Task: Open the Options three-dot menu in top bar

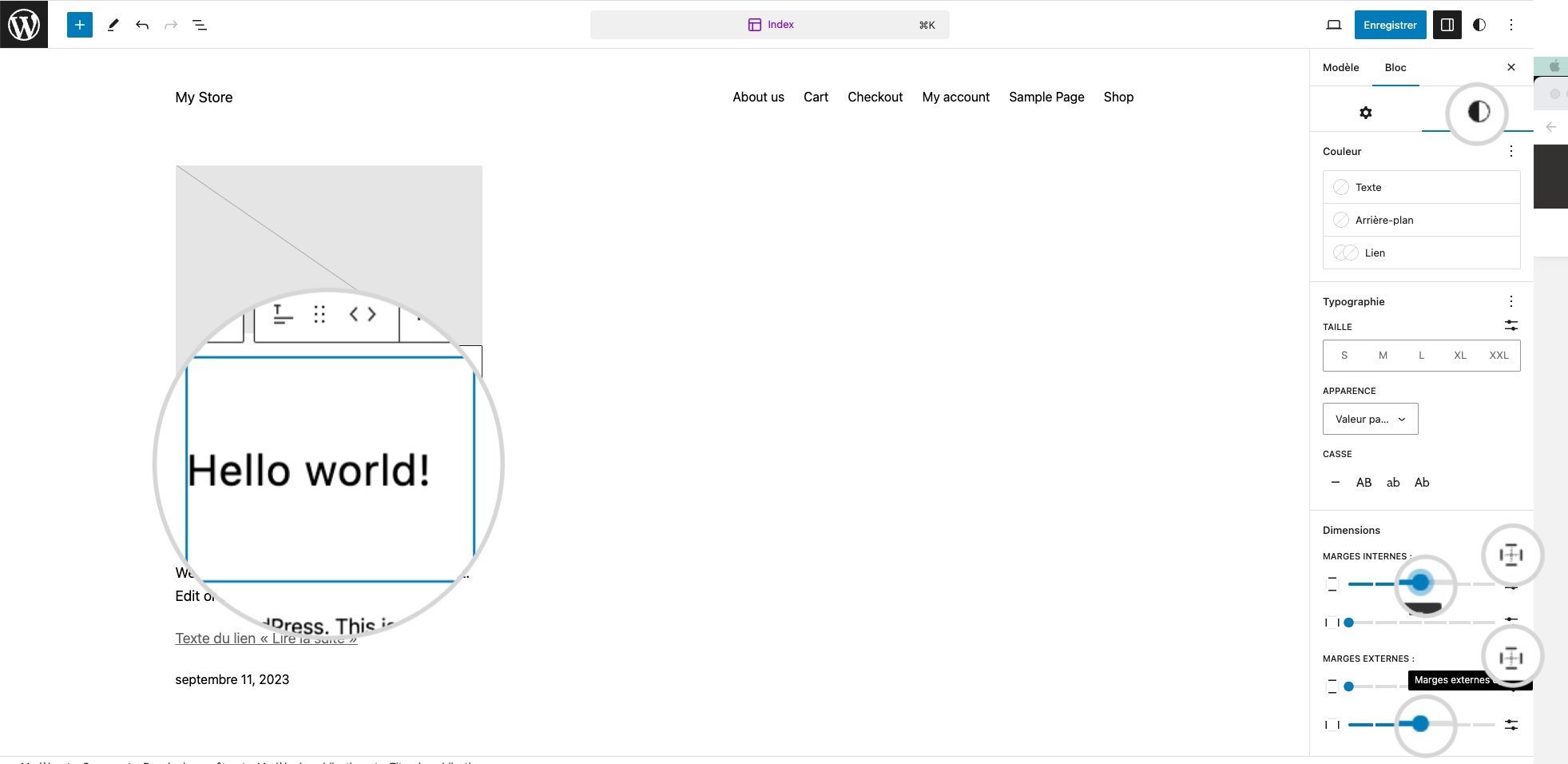Action: click(1510, 25)
